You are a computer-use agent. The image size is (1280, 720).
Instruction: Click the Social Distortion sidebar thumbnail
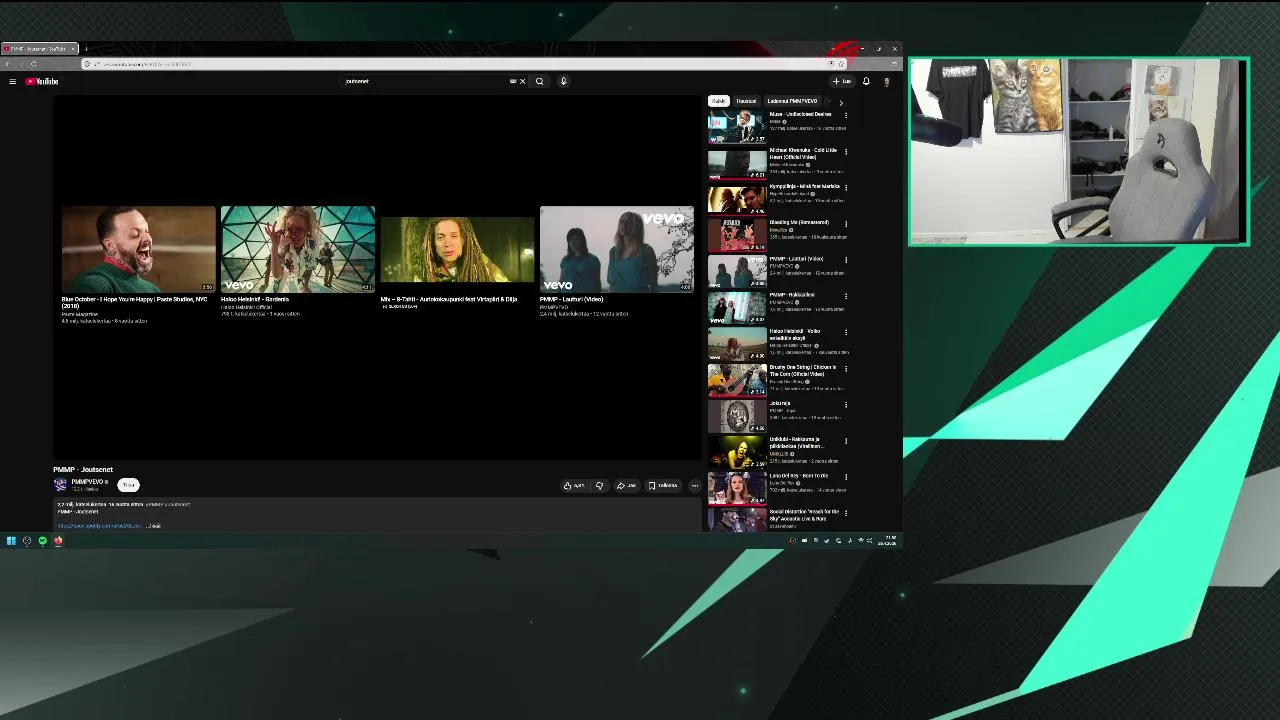click(x=737, y=520)
